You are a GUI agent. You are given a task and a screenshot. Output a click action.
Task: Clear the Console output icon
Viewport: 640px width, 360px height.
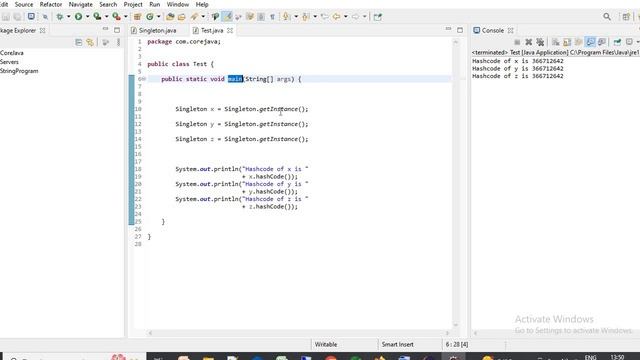556,42
